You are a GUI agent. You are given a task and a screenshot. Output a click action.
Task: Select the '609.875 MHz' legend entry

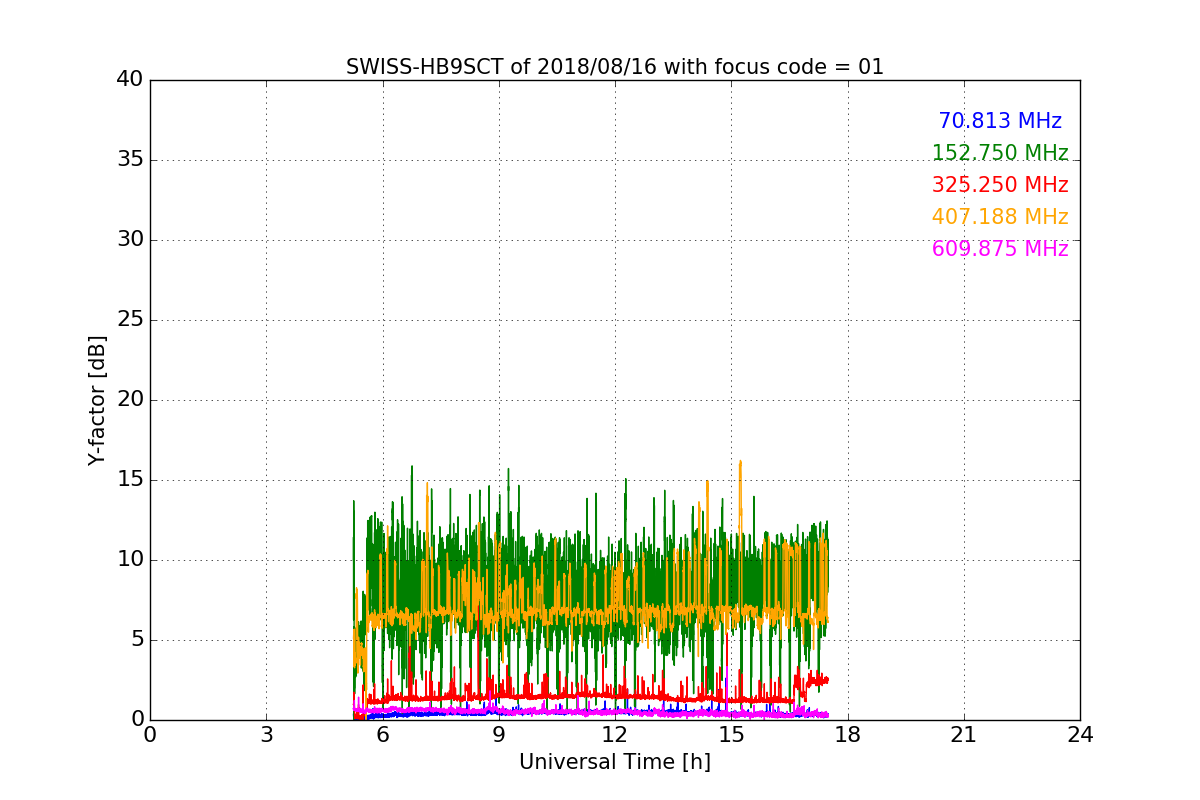(1000, 249)
